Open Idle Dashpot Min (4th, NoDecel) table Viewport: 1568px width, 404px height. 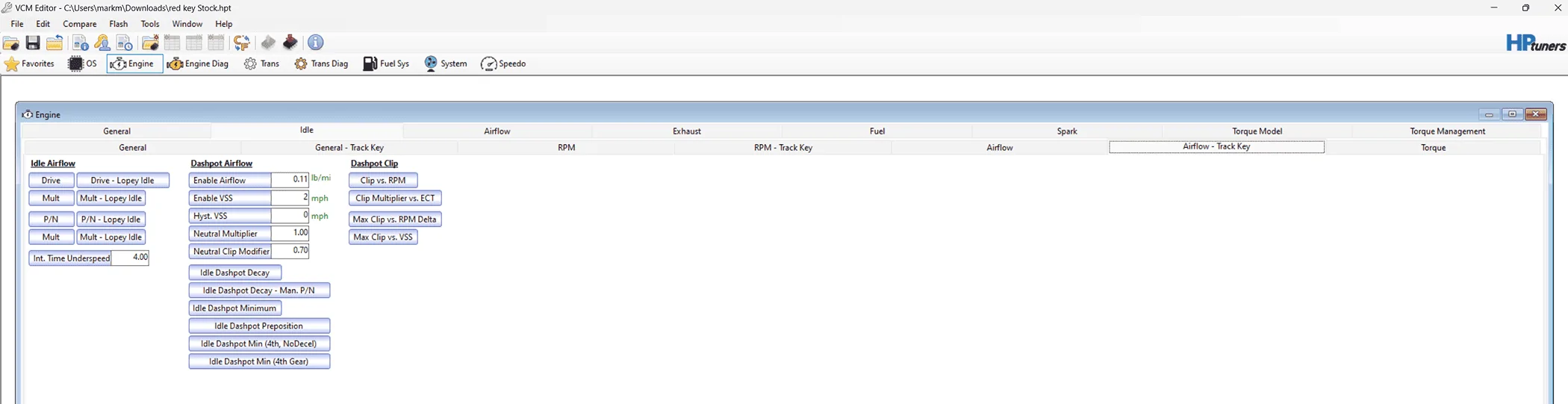pyautogui.click(x=259, y=344)
